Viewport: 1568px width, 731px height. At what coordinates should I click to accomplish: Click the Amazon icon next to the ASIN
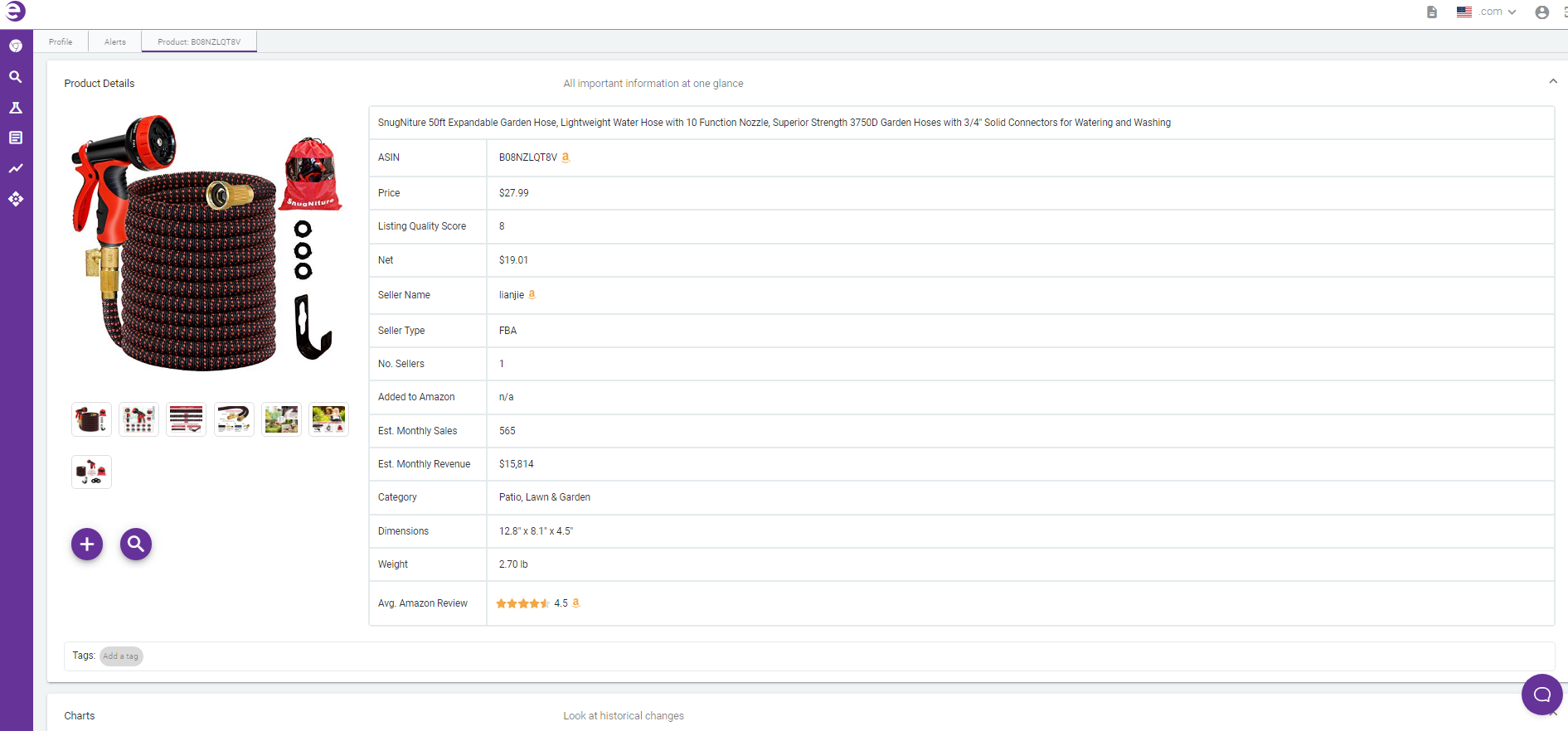566,157
